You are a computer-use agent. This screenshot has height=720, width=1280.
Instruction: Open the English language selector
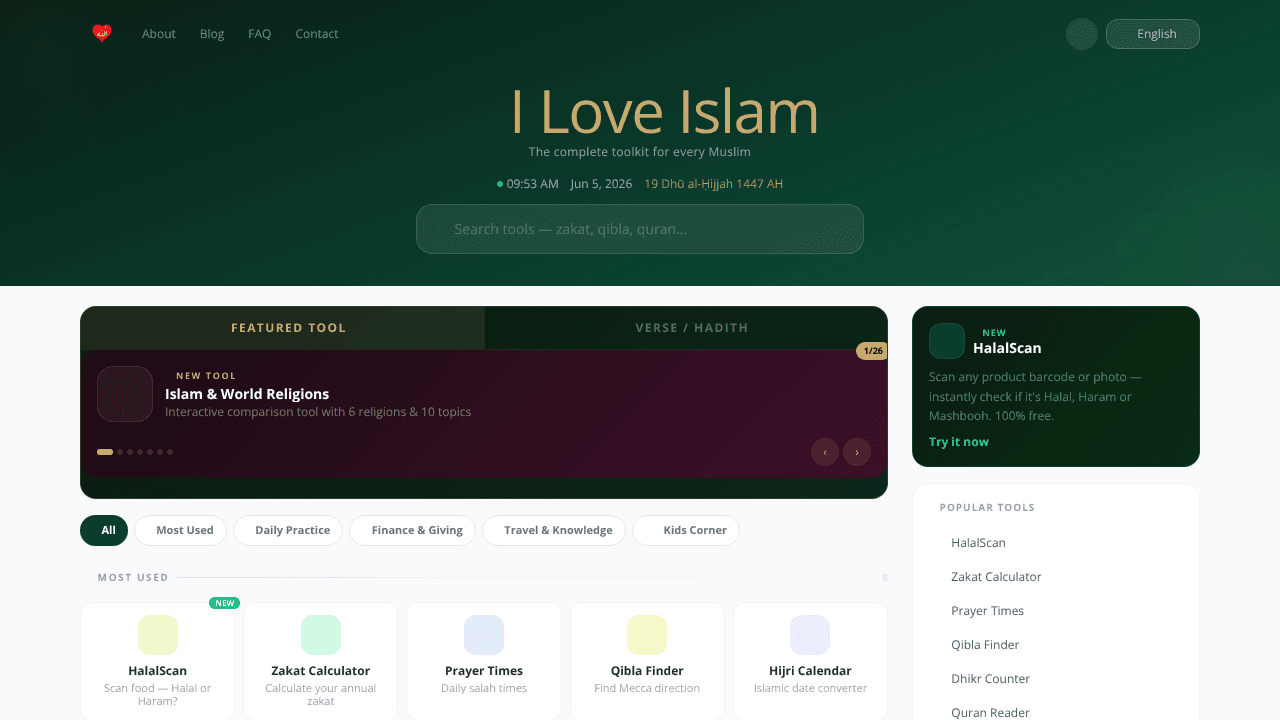click(x=1152, y=34)
